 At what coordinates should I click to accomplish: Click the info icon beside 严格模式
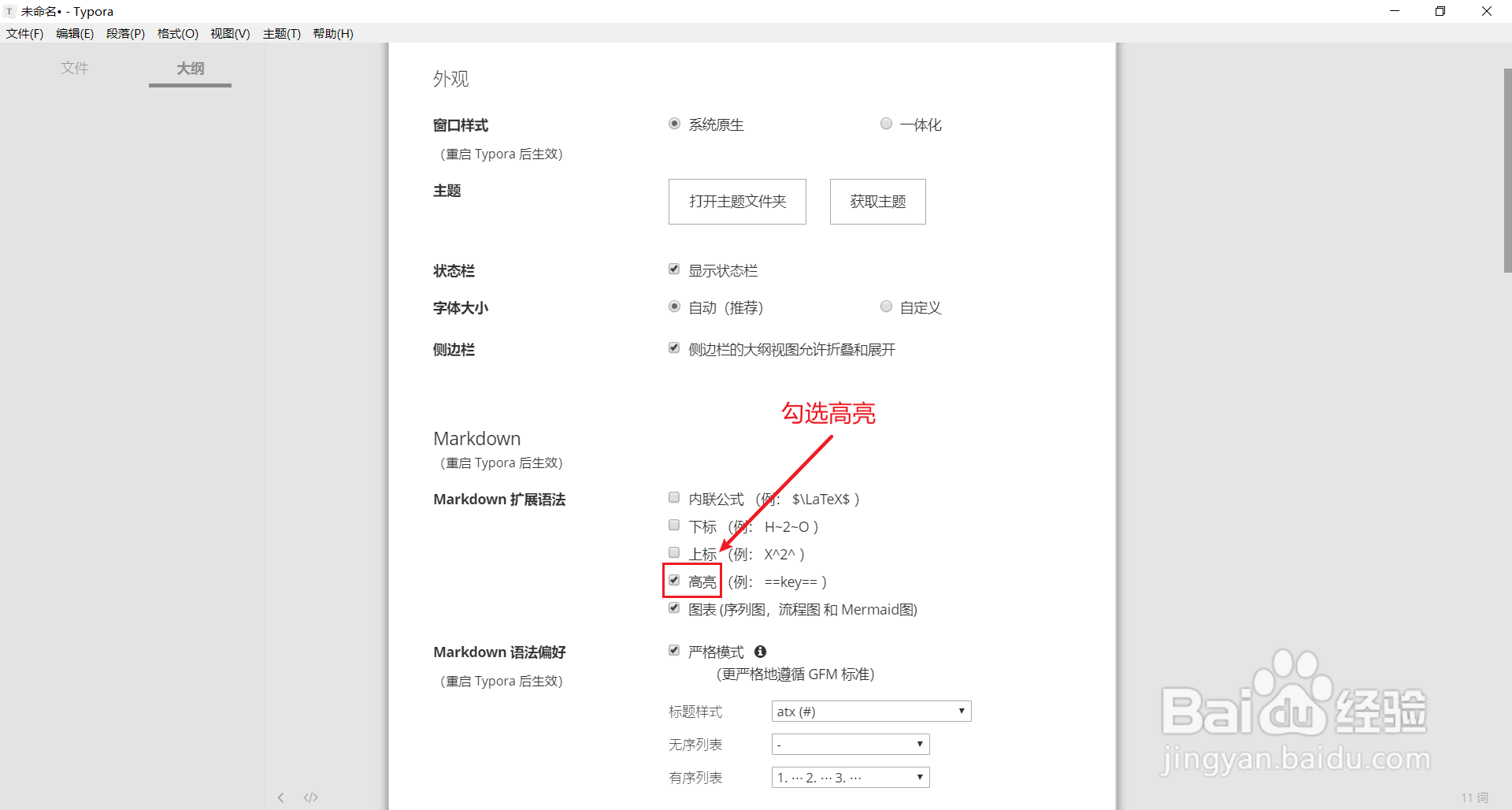tap(760, 652)
